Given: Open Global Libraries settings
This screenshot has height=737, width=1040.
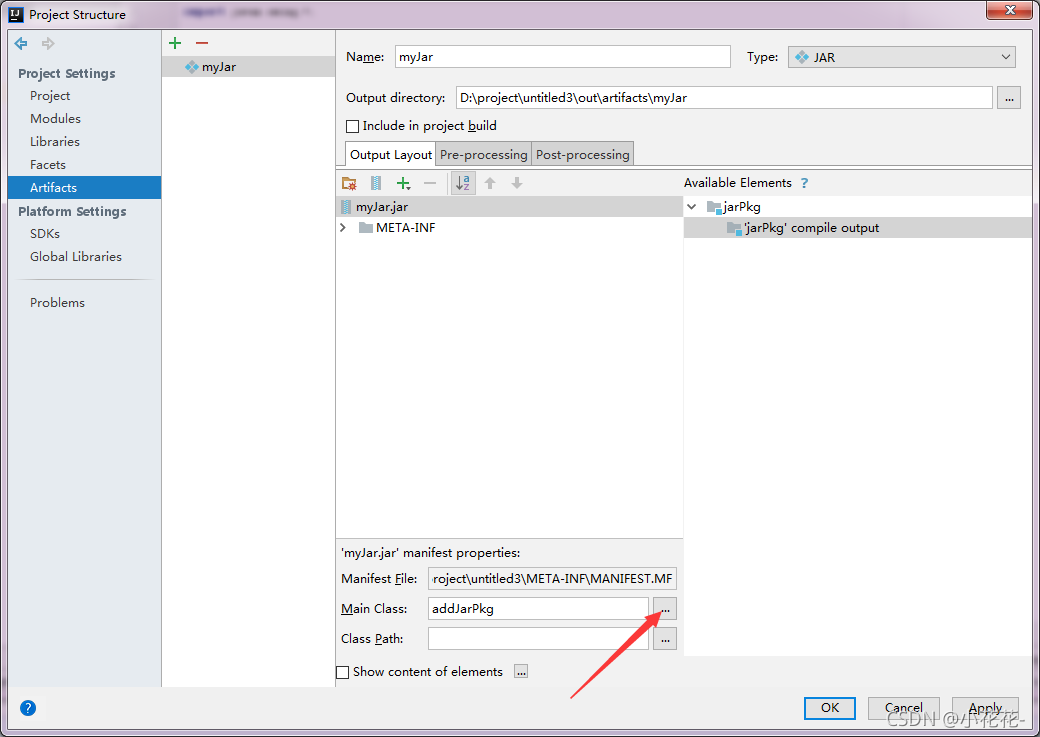Looking at the screenshot, I should (76, 257).
